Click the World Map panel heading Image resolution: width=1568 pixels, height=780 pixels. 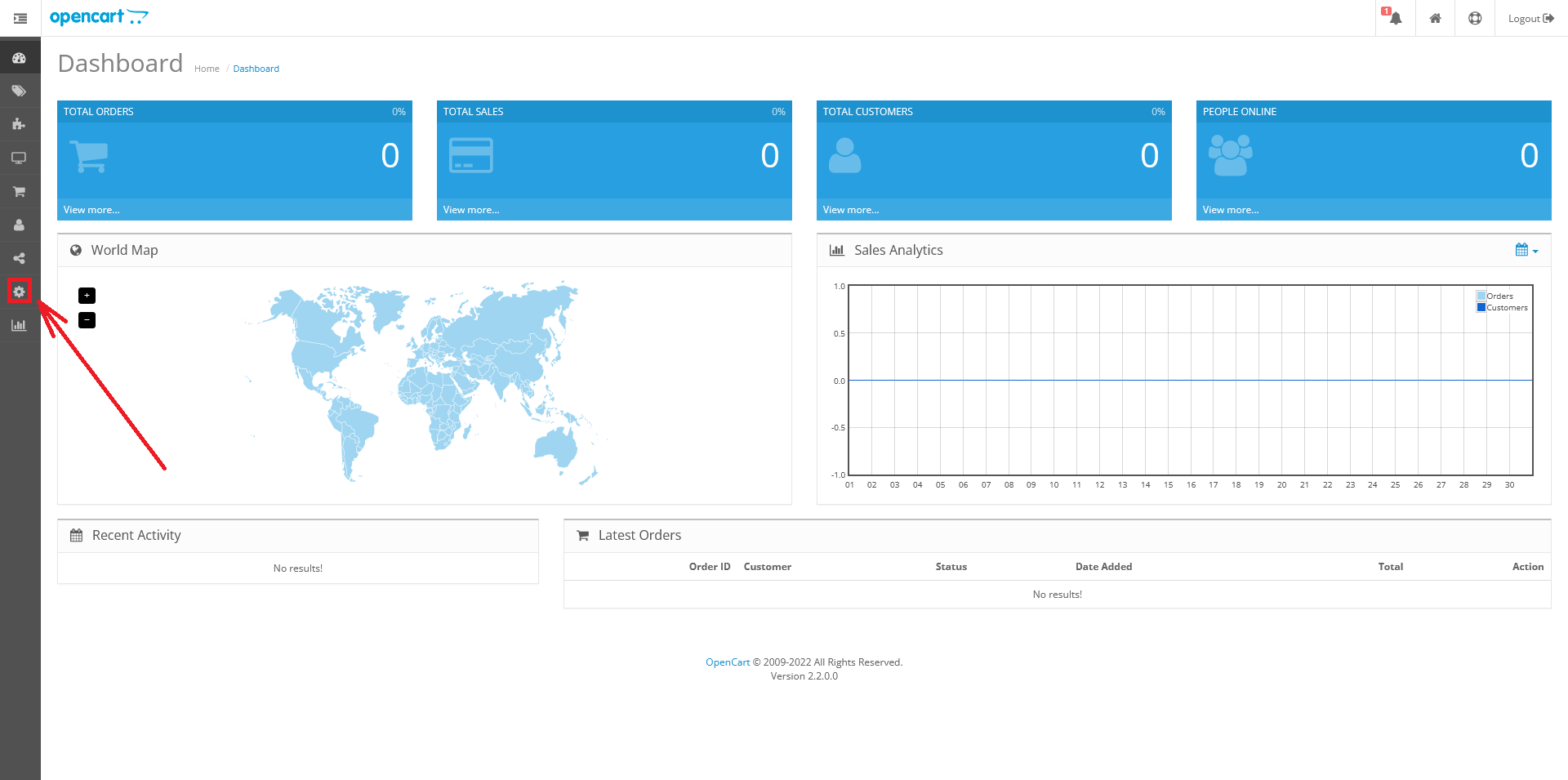point(124,250)
